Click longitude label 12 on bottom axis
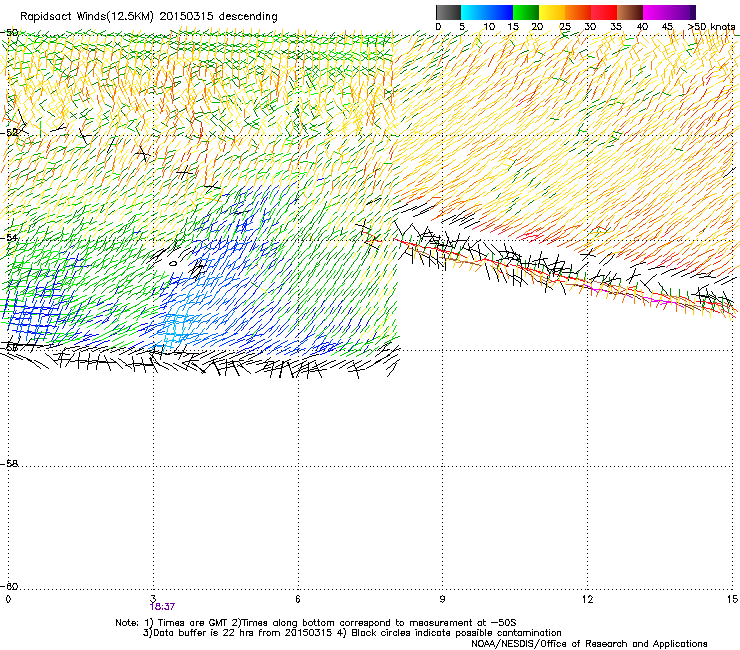The width and height of the screenshot is (740, 650). click(587, 599)
